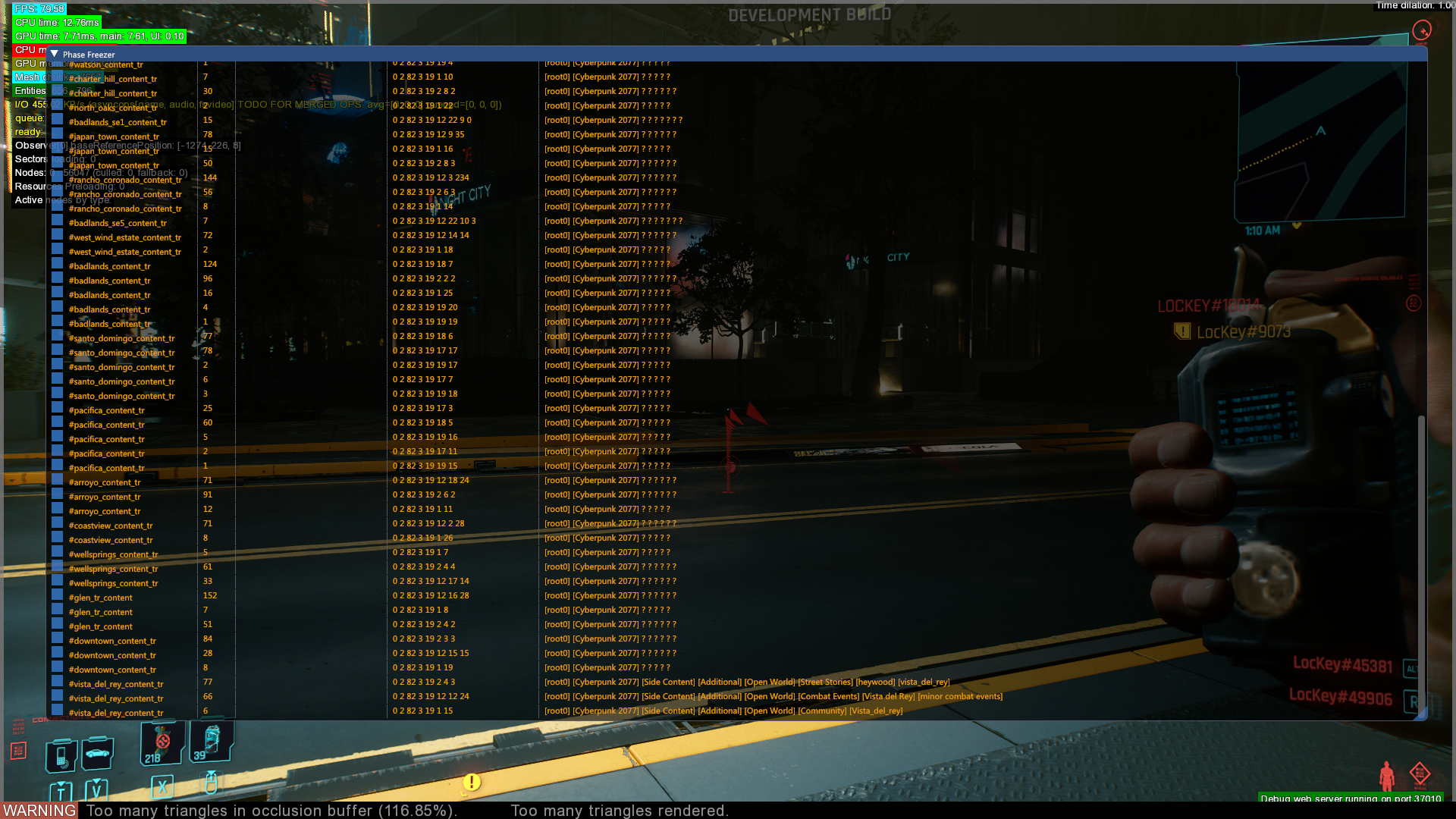Click the V key prompt icon
The width and height of the screenshot is (1456, 819).
click(96, 789)
